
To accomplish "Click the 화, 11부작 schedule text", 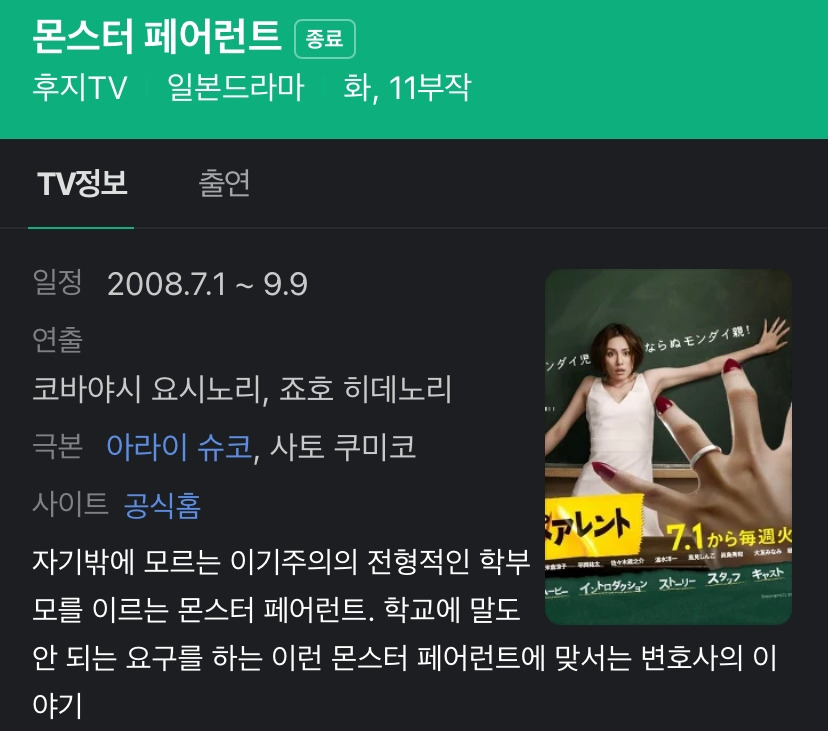I will [x=407, y=88].
